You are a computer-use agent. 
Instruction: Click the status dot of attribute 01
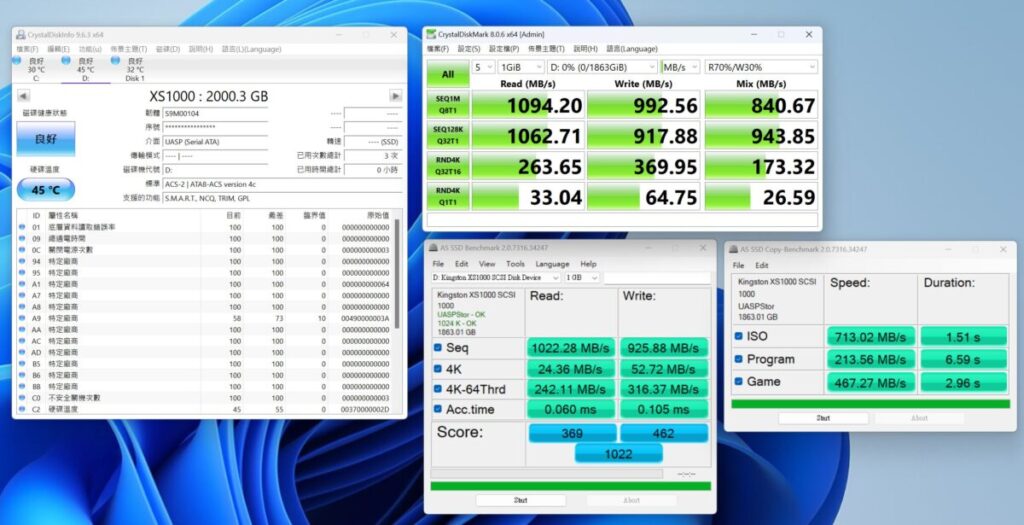[22, 227]
